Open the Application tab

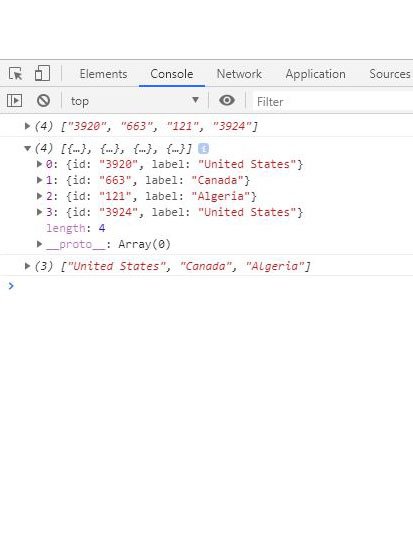(x=315, y=74)
